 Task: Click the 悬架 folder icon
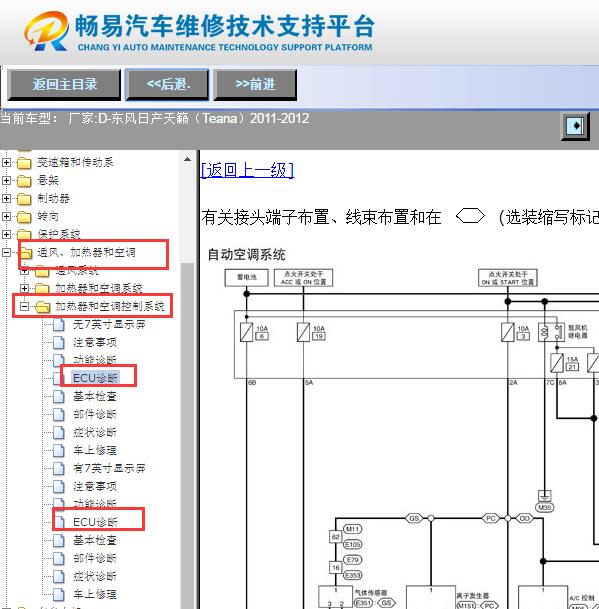[x=24, y=181]
